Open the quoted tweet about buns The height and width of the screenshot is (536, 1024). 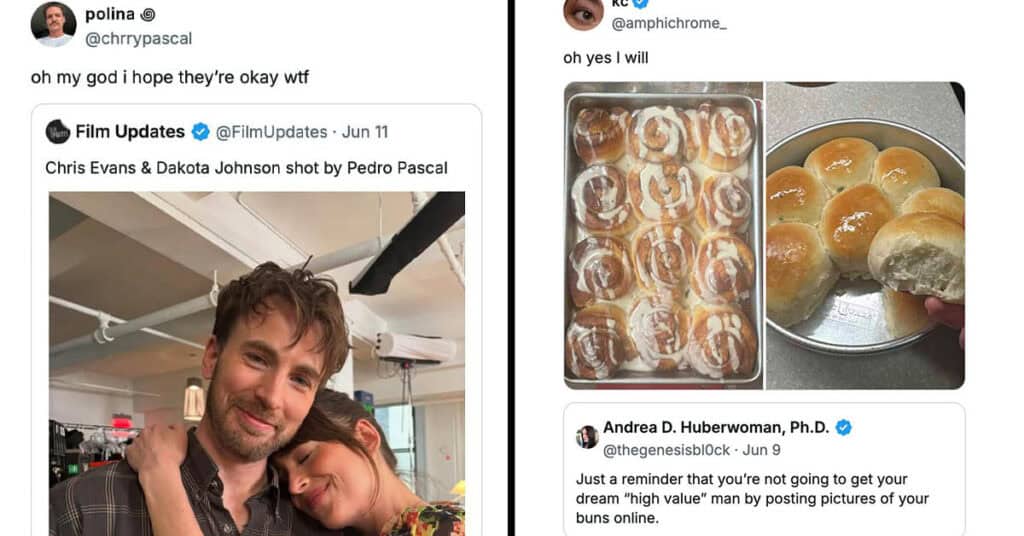point(764,469)
